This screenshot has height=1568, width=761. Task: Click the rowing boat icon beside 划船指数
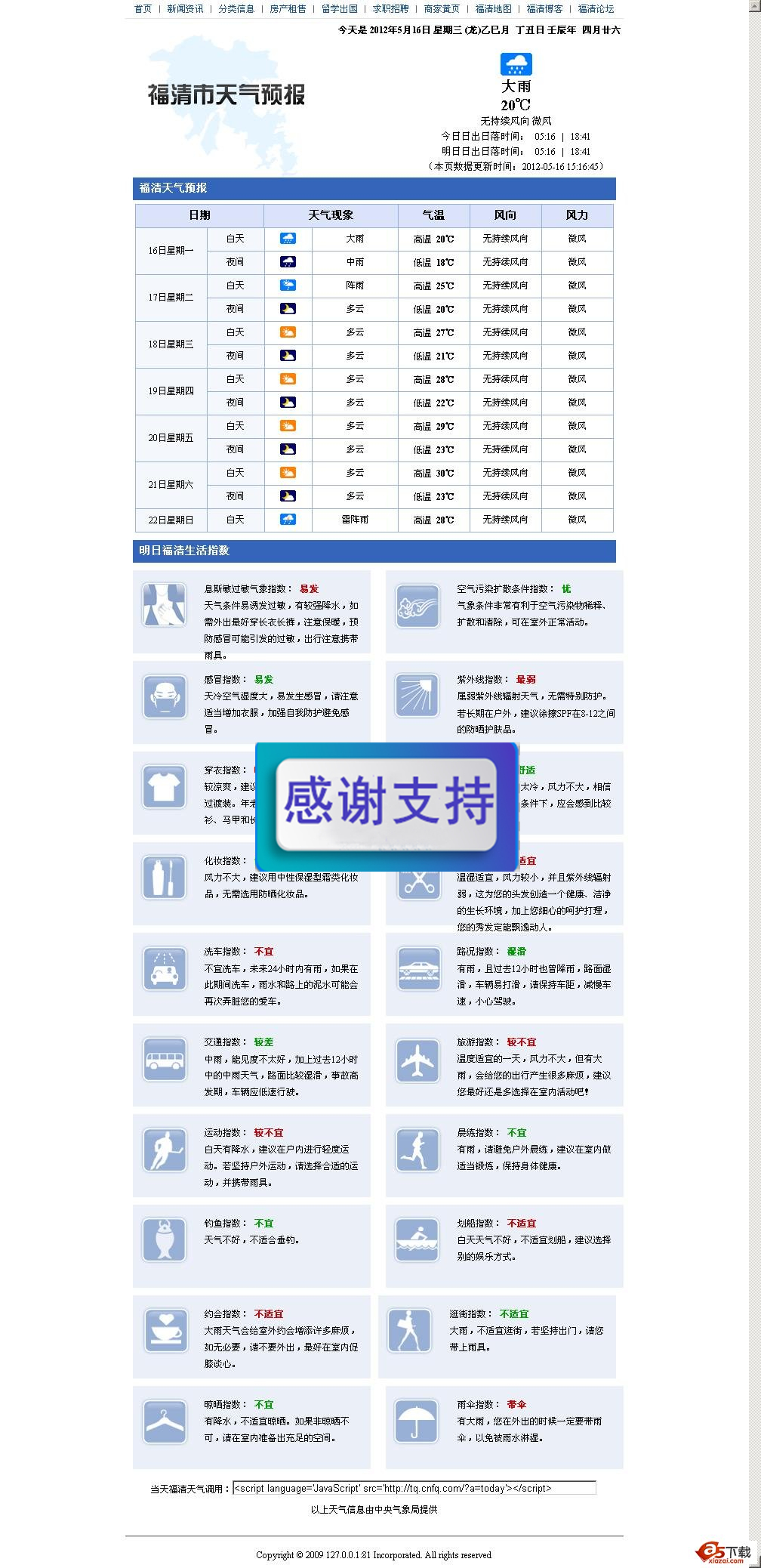coord(417,1240)
